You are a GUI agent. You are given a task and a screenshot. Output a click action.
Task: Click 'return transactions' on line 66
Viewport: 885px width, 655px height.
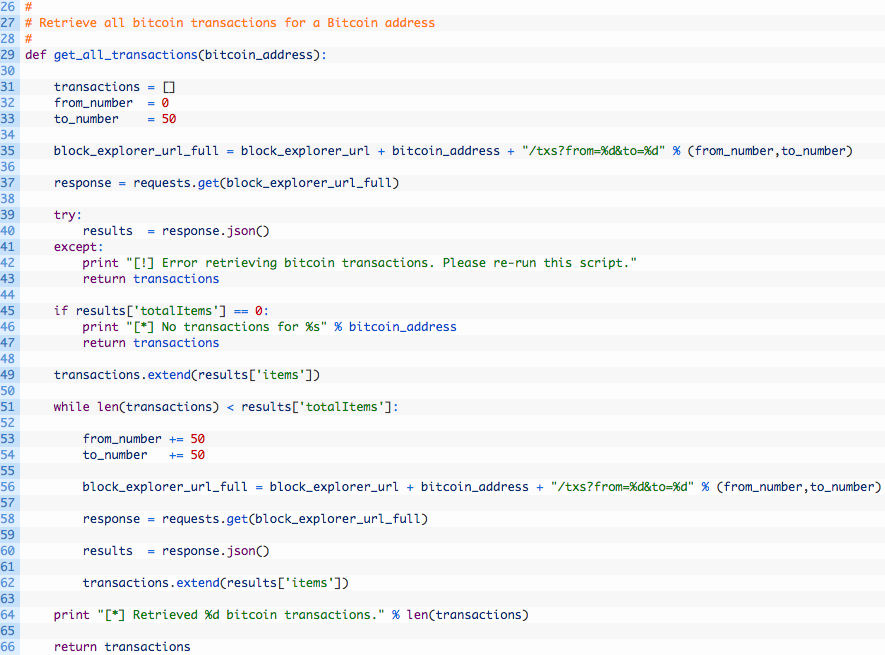point(122,647)
